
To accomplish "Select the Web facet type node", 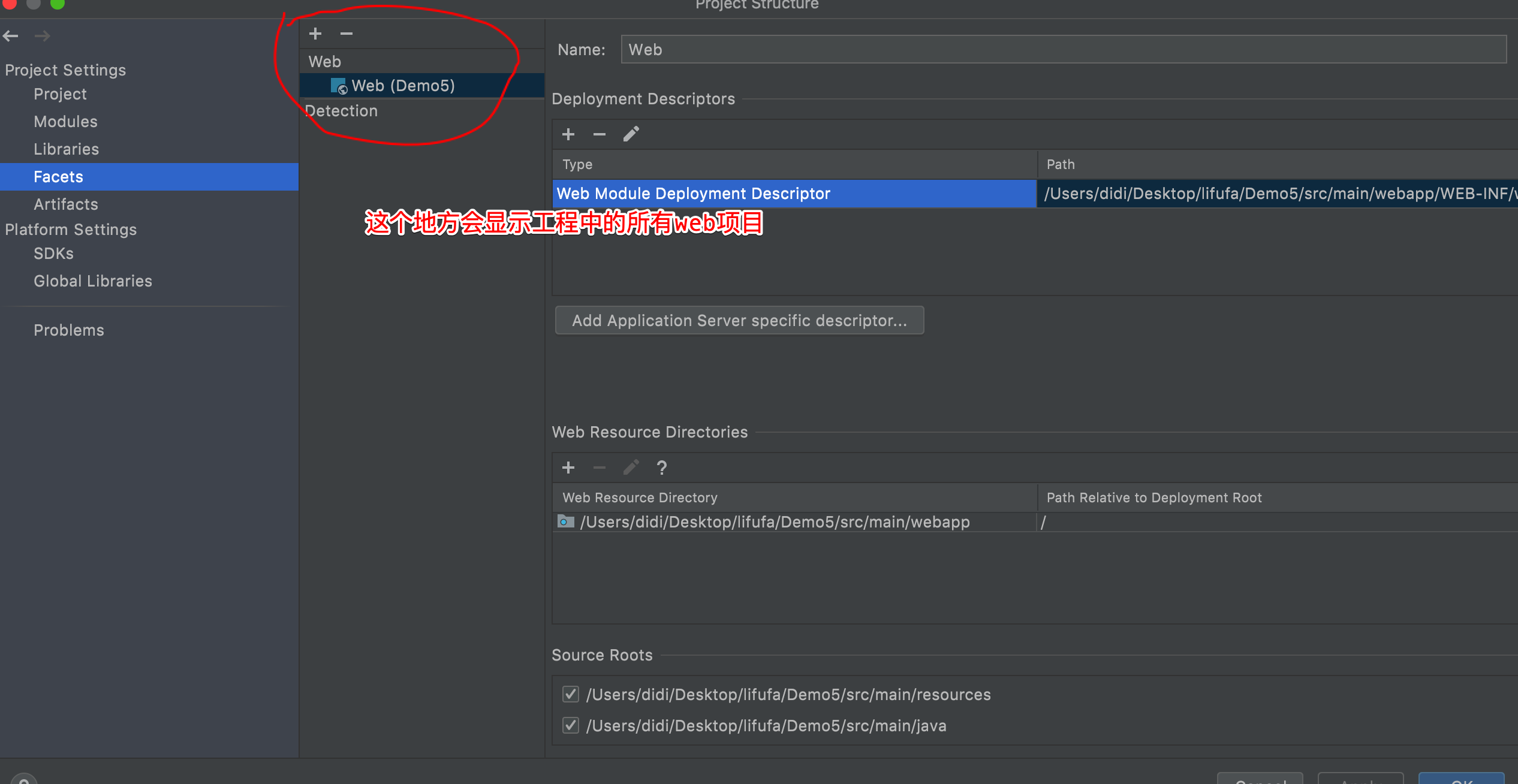I will click(x=325, y=62).
